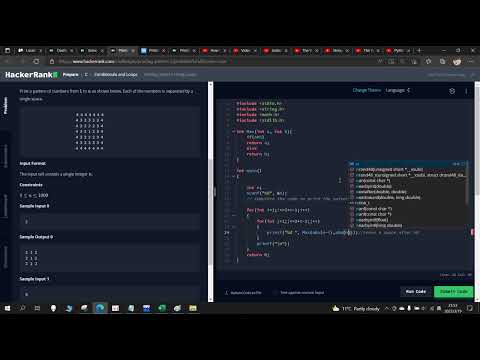The width and height of the screenshot is (480, 360).
Task: Select the Problem side tab
Action: point(5,106)
